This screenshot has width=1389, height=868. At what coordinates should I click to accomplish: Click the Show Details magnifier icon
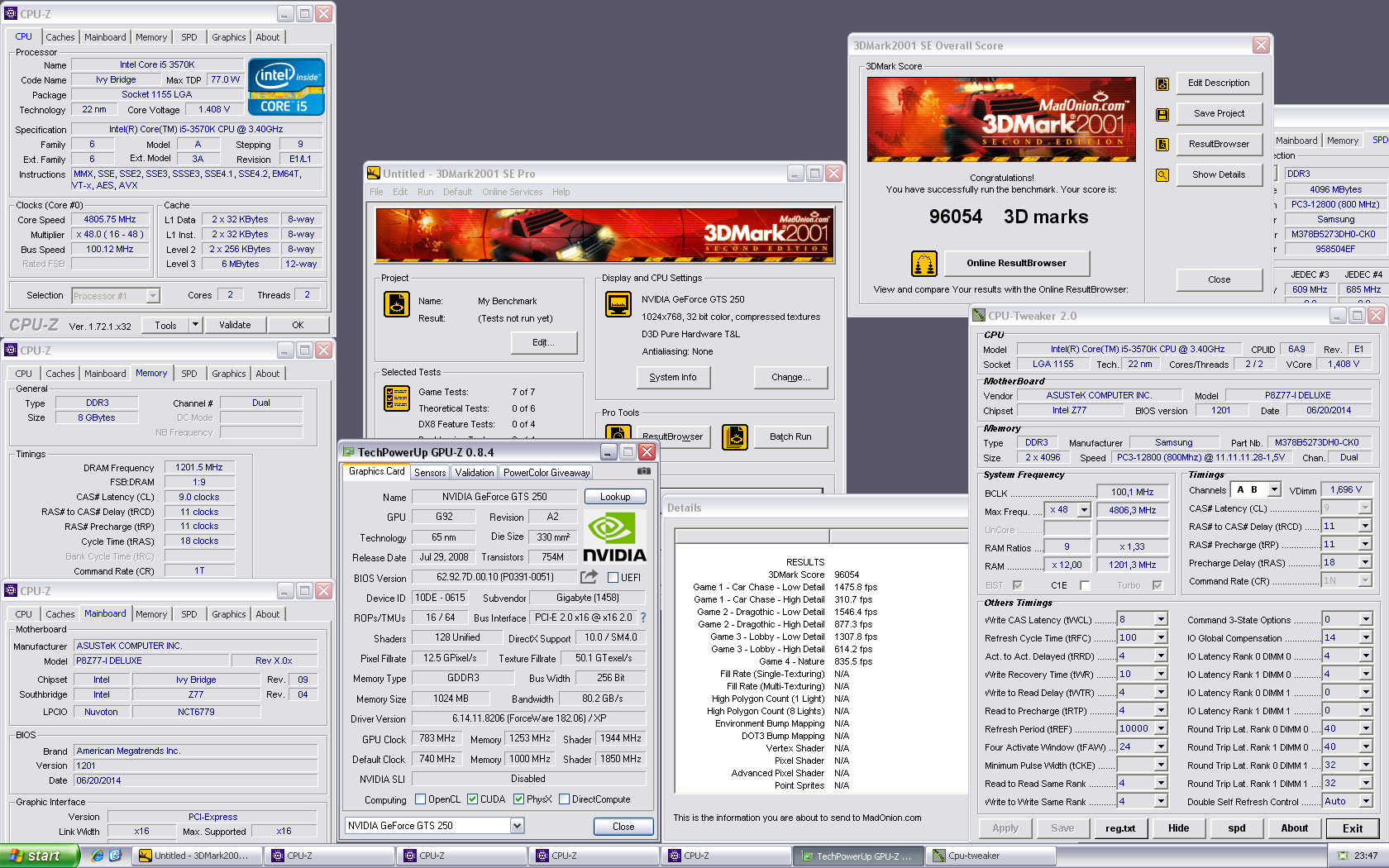click(x=1162, y=175)
